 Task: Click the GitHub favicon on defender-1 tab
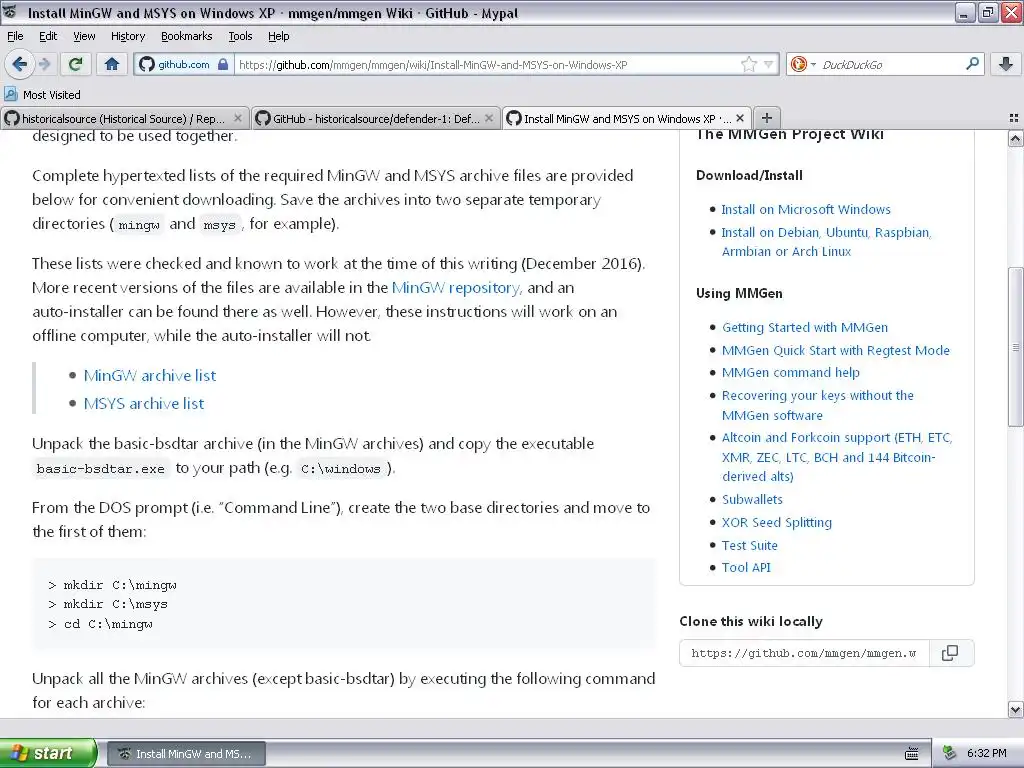(263, 118)
